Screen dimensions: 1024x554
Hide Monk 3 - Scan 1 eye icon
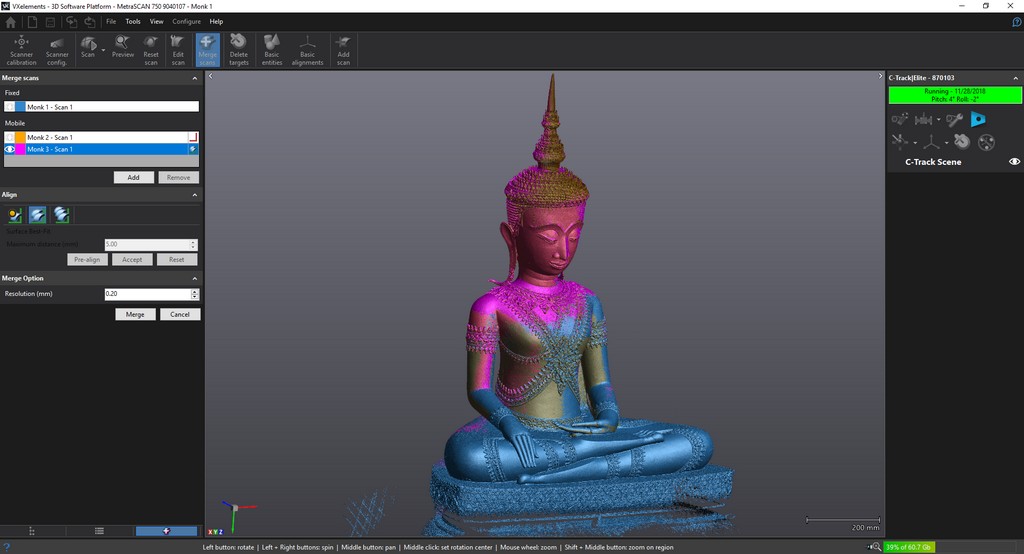pyautogui.click(x=10, y=150)
